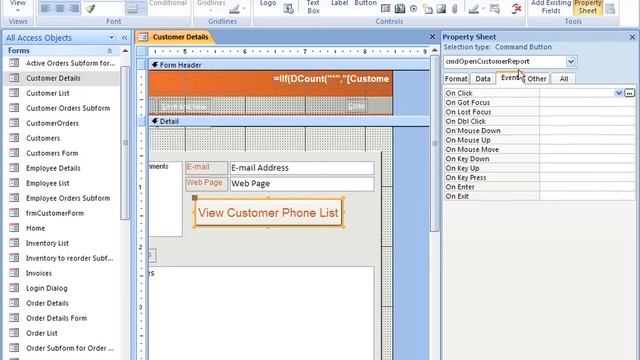Select Inventory List form
640x360 pixels.
(62, 243)
